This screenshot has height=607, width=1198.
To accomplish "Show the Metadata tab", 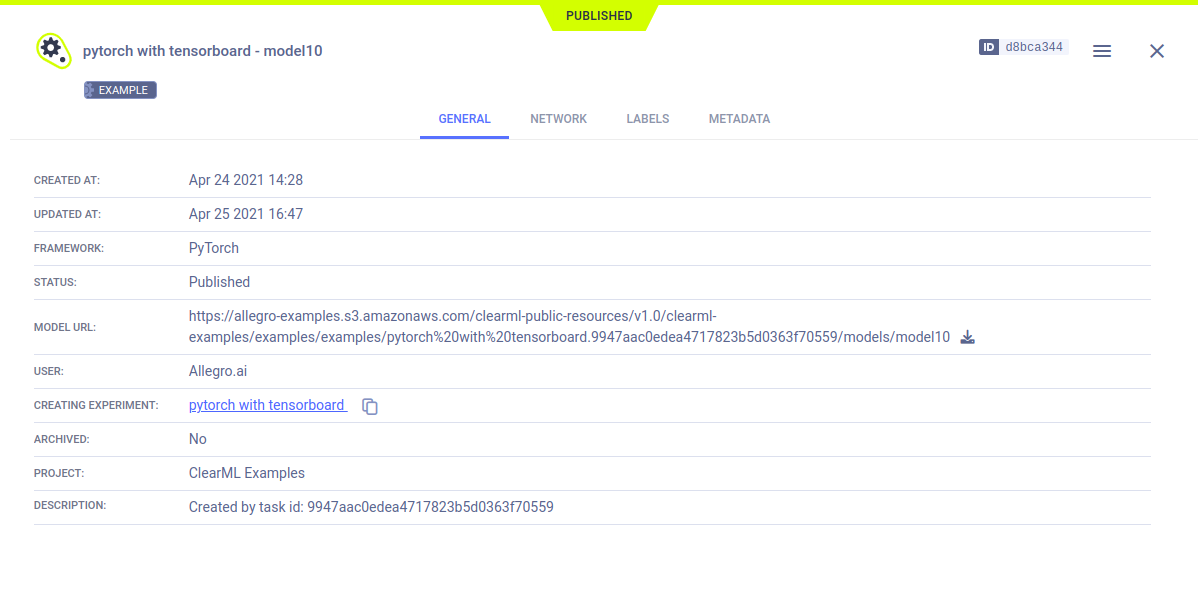I will tap(739, 119).
